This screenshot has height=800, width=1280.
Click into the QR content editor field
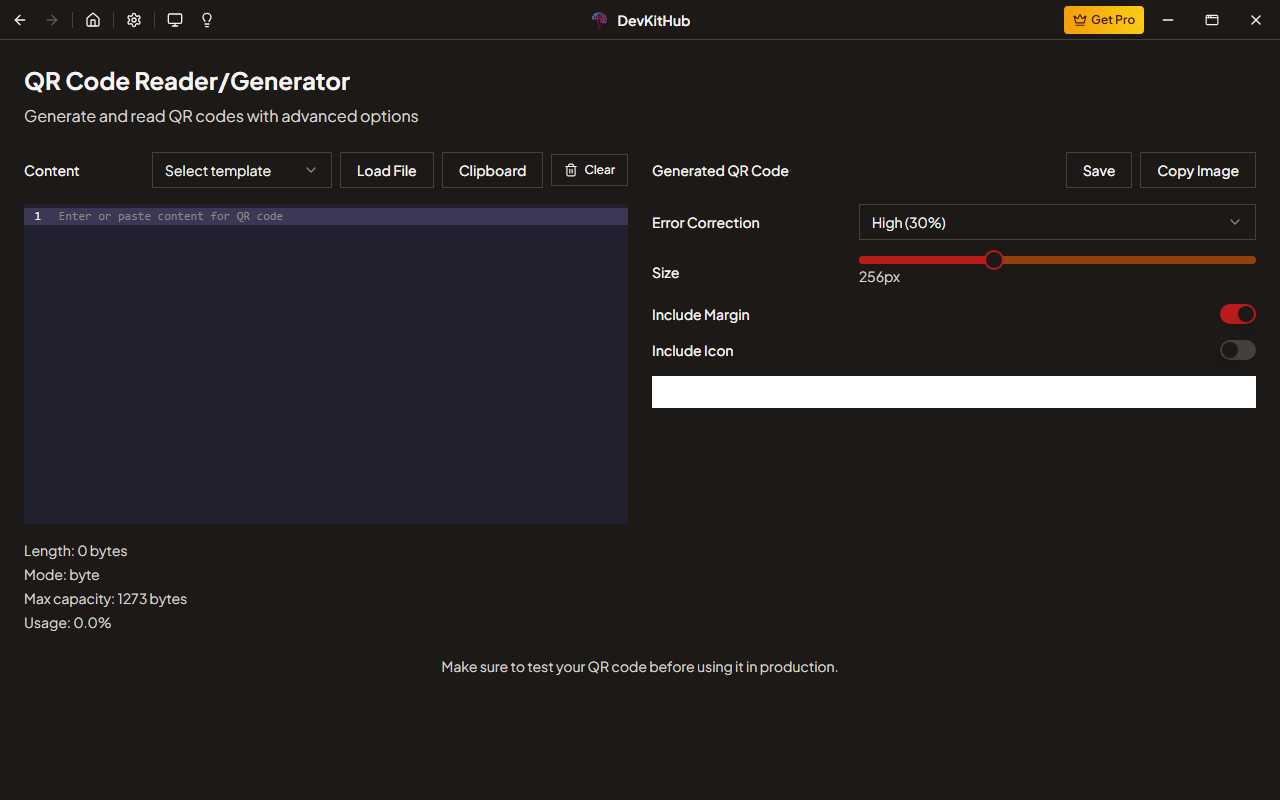tap(326, 364)
